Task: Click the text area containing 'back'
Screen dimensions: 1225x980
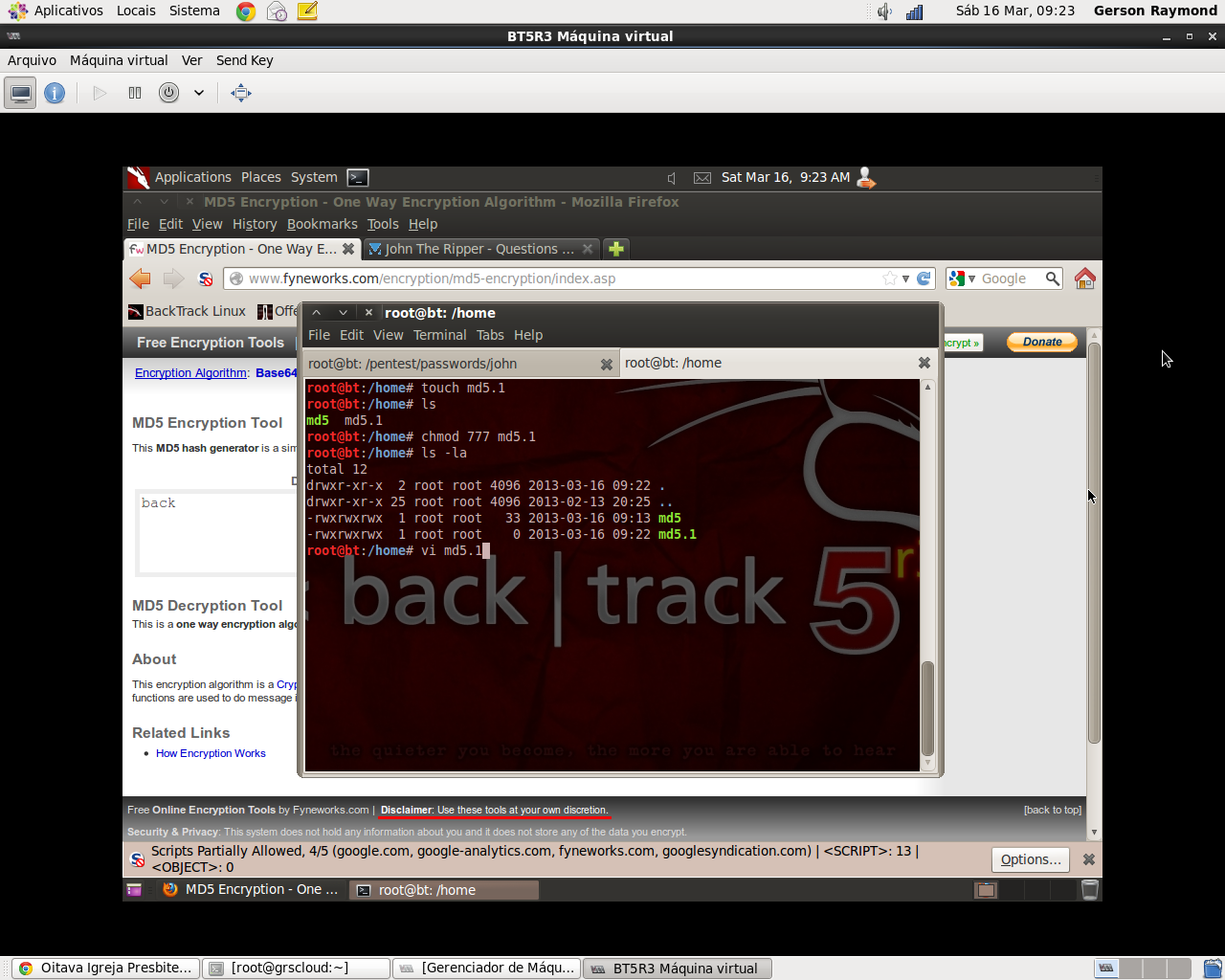Action: pyautogui.click(x=217, y=532)
